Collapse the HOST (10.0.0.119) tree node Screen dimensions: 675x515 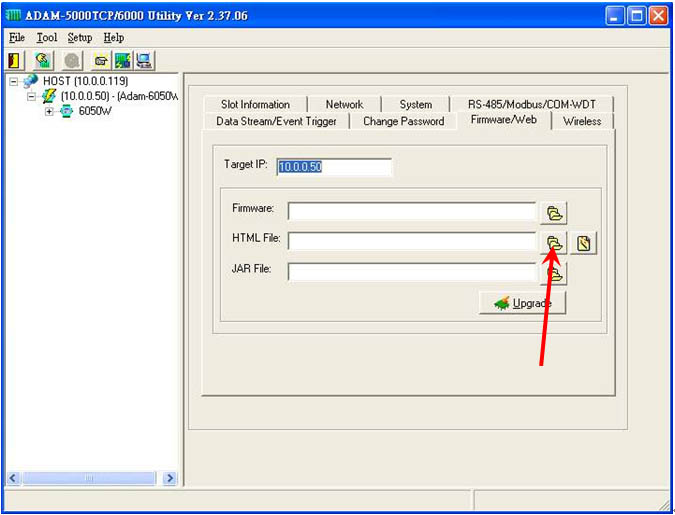14,81
